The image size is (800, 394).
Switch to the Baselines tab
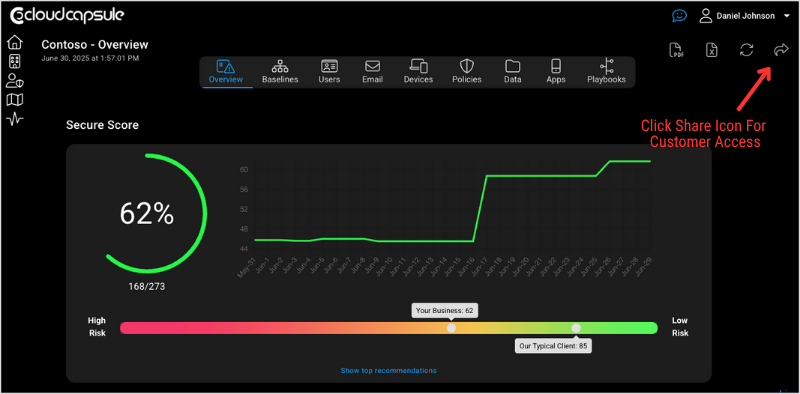click(x=280, y=72)
